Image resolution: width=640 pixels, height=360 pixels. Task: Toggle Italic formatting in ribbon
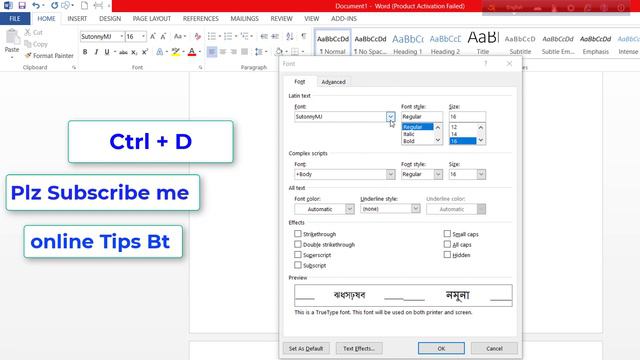[96, 52]
